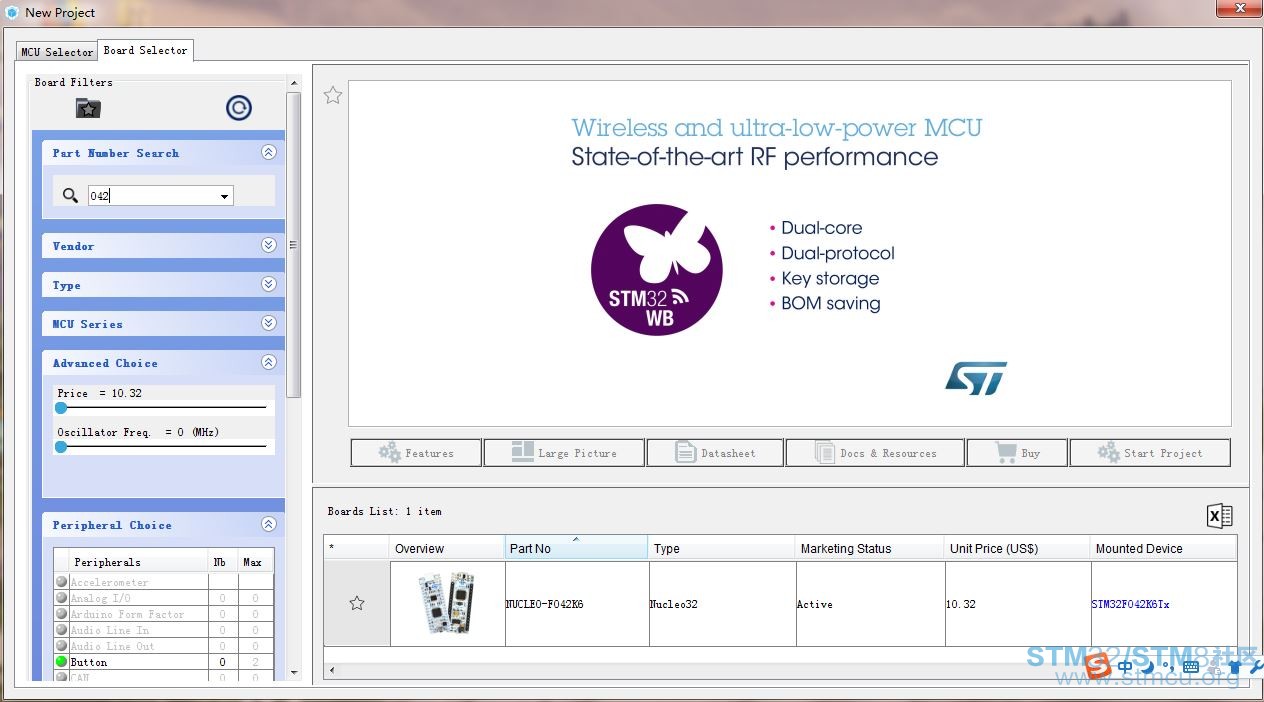Click the Mounted Device column header
Viewport: 1264px width, 702px height.
tap(1163, 548)
